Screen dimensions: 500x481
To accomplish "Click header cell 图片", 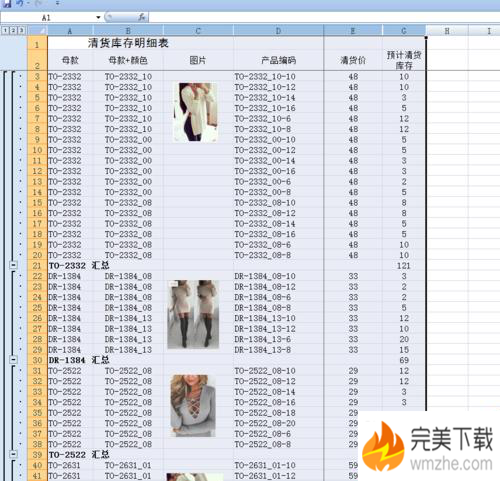I will [198, 60].
